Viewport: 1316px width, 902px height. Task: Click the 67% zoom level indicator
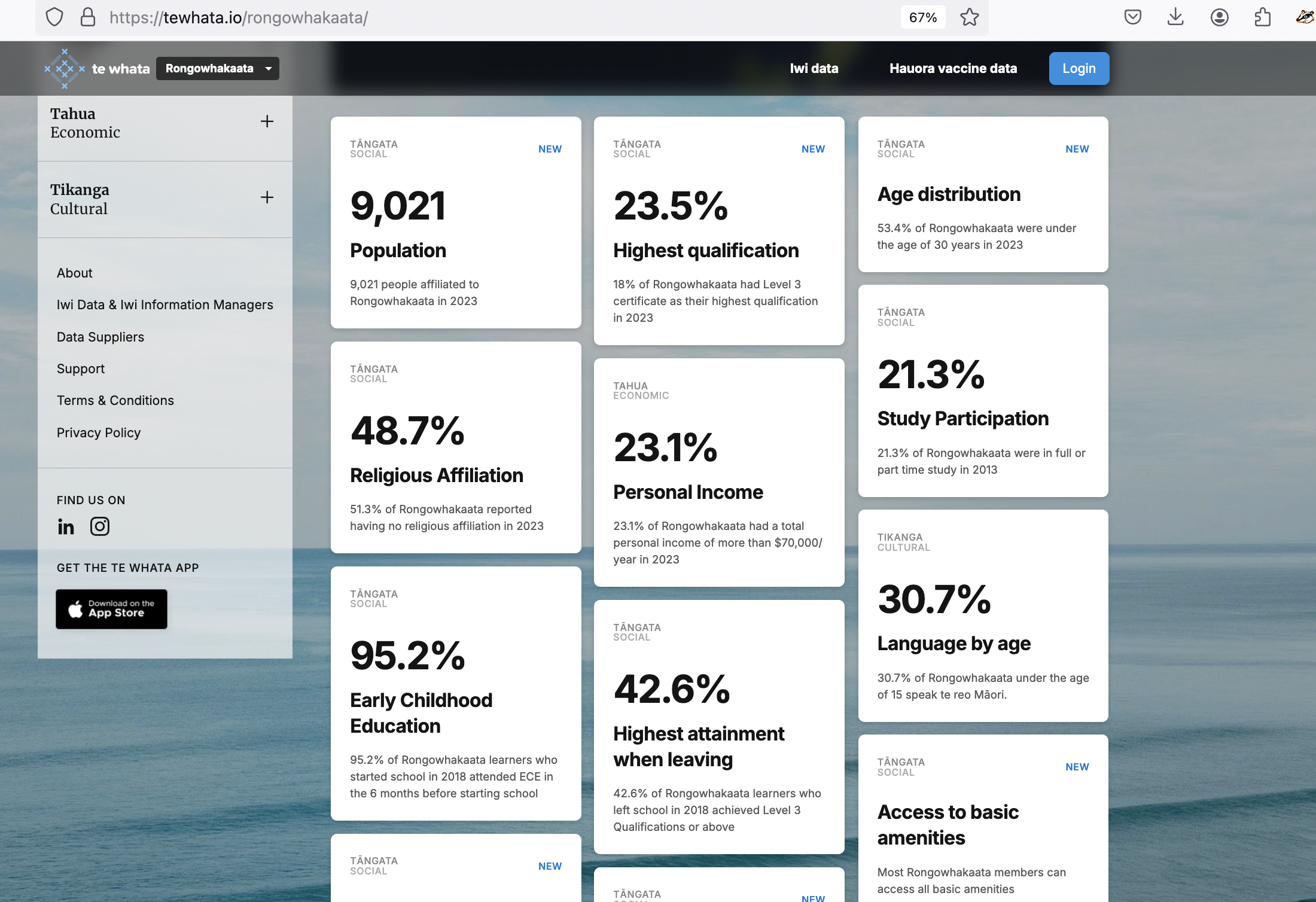(x=922, y=17)
